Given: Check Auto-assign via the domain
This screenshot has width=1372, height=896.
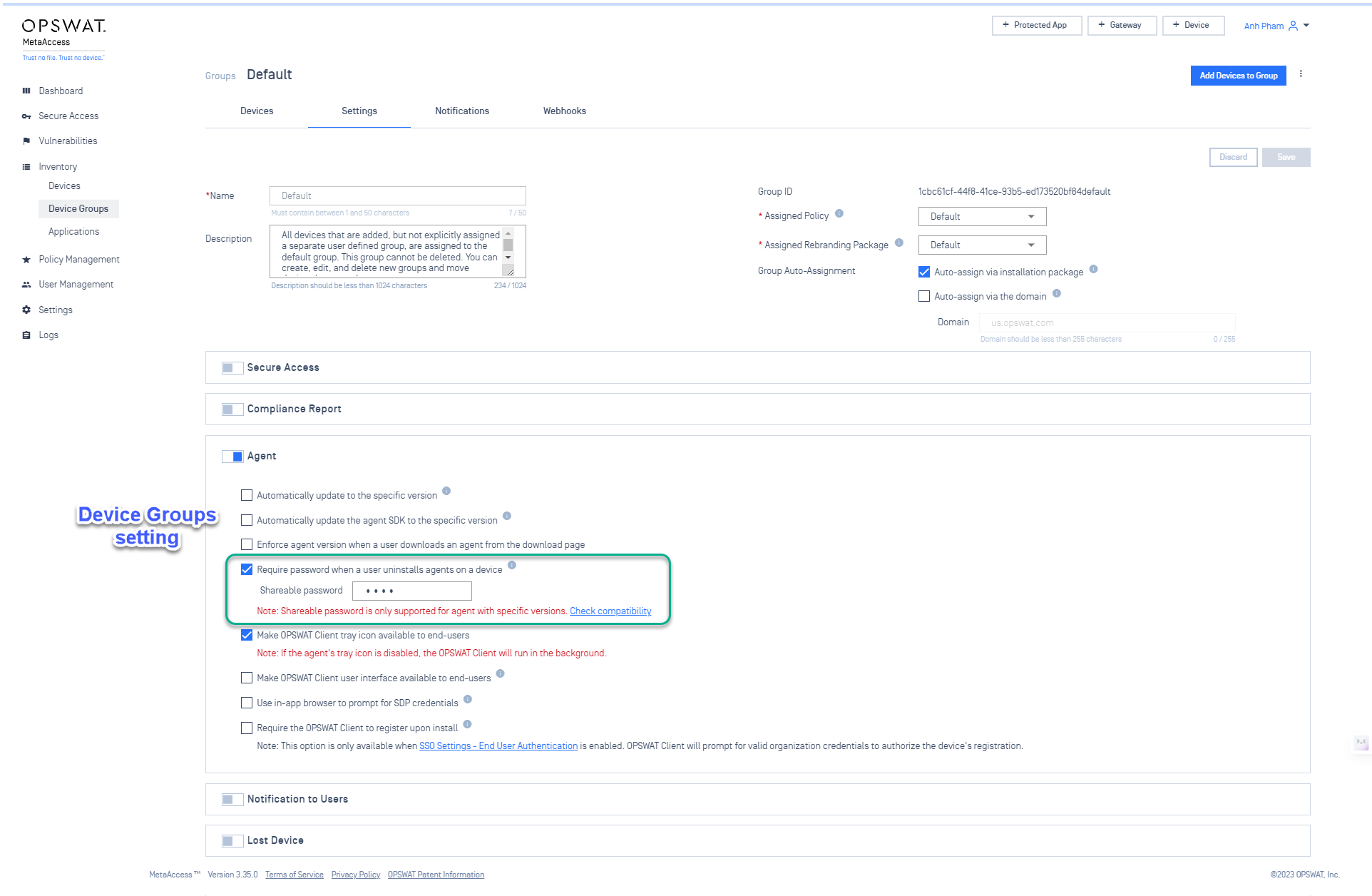Looking at the screenshot, I should click(x=924, y=296).
